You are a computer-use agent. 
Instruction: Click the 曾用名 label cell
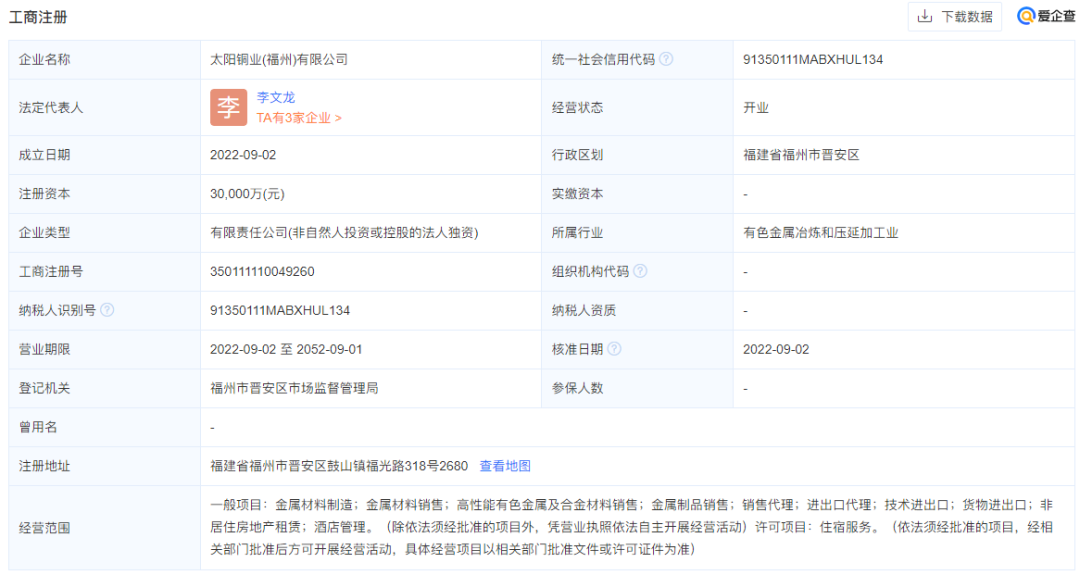point(104,427)
